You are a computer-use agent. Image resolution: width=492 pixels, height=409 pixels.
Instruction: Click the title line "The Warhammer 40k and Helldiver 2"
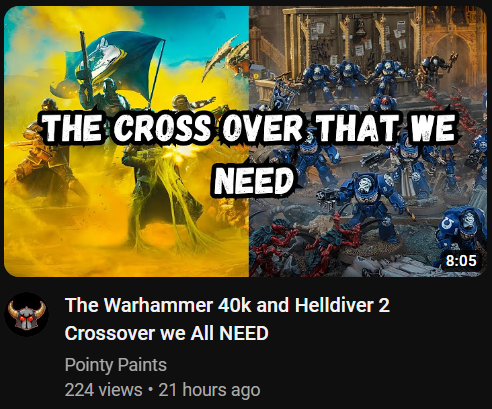coord(227,305)
